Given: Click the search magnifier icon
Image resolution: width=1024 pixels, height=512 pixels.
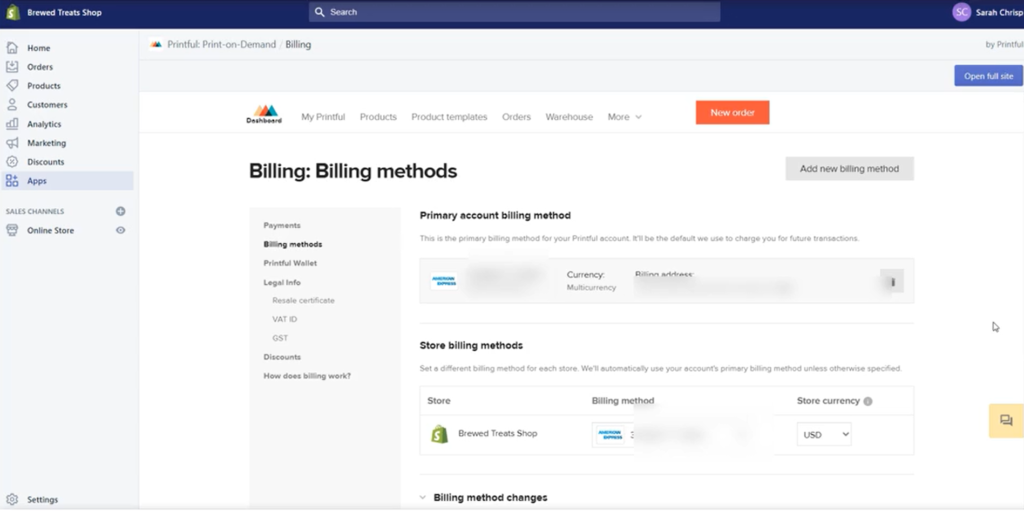Looking at the screenshot, I should pos(319,12).
